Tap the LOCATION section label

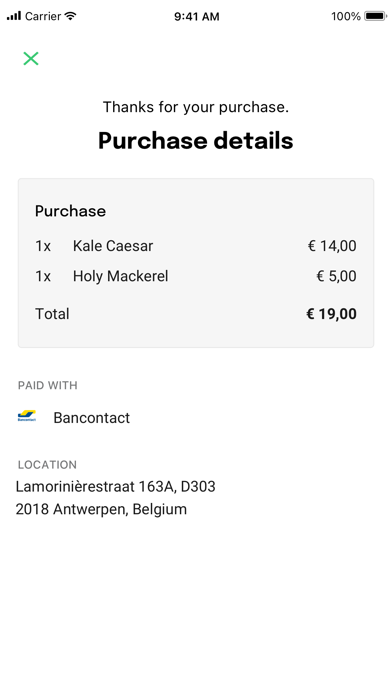coord(47,465)
